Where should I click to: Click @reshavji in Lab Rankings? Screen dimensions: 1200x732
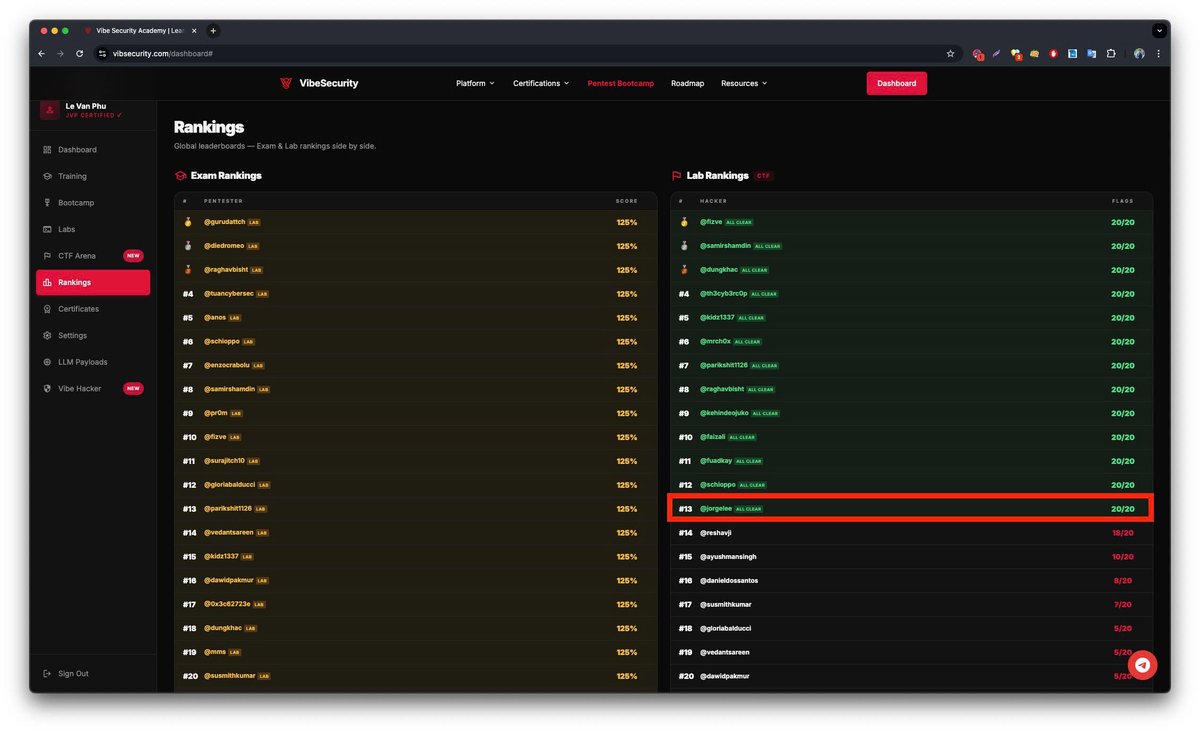point(716,533)
